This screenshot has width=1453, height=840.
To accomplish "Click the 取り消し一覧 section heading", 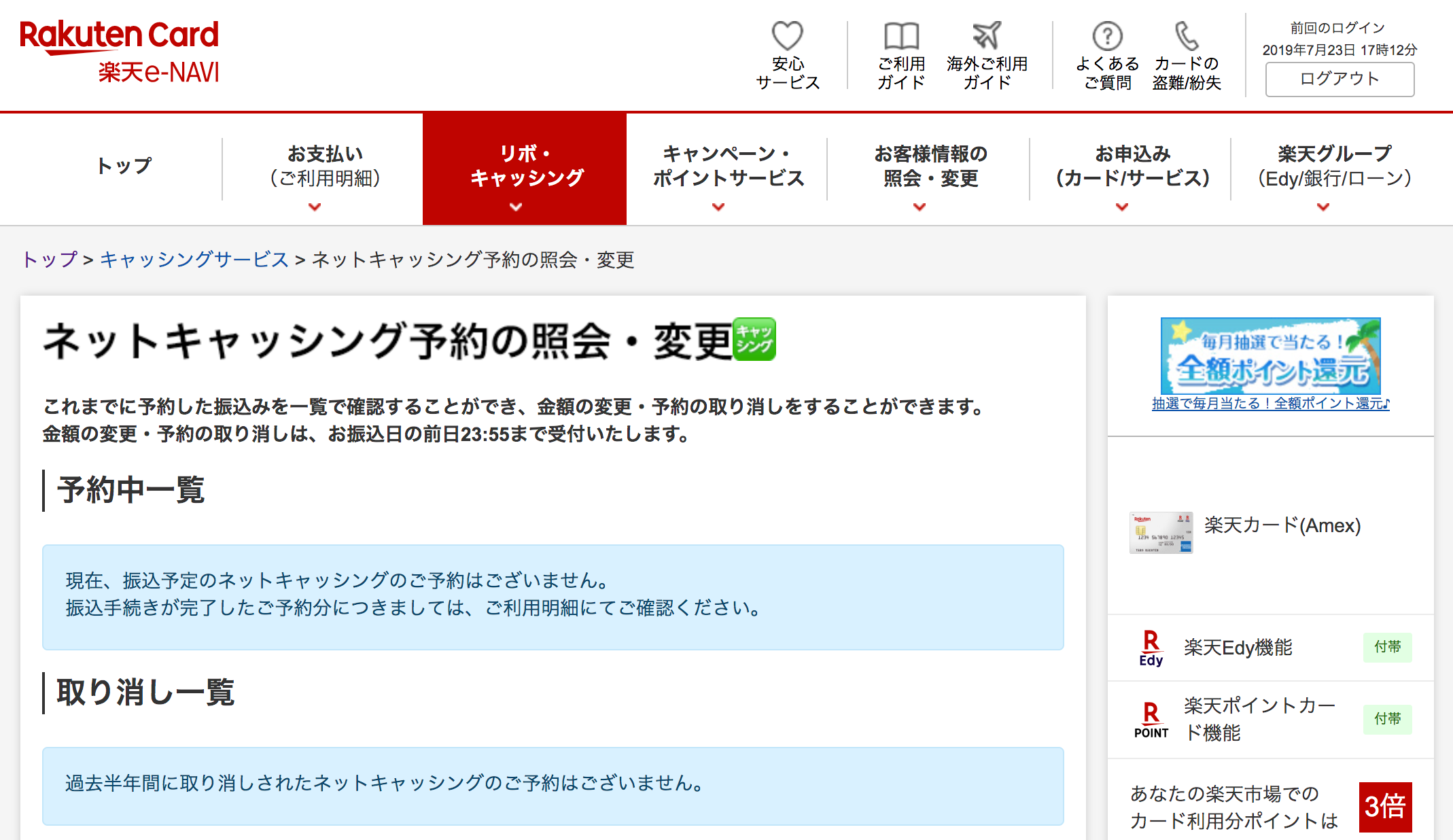I will (145, 693).
